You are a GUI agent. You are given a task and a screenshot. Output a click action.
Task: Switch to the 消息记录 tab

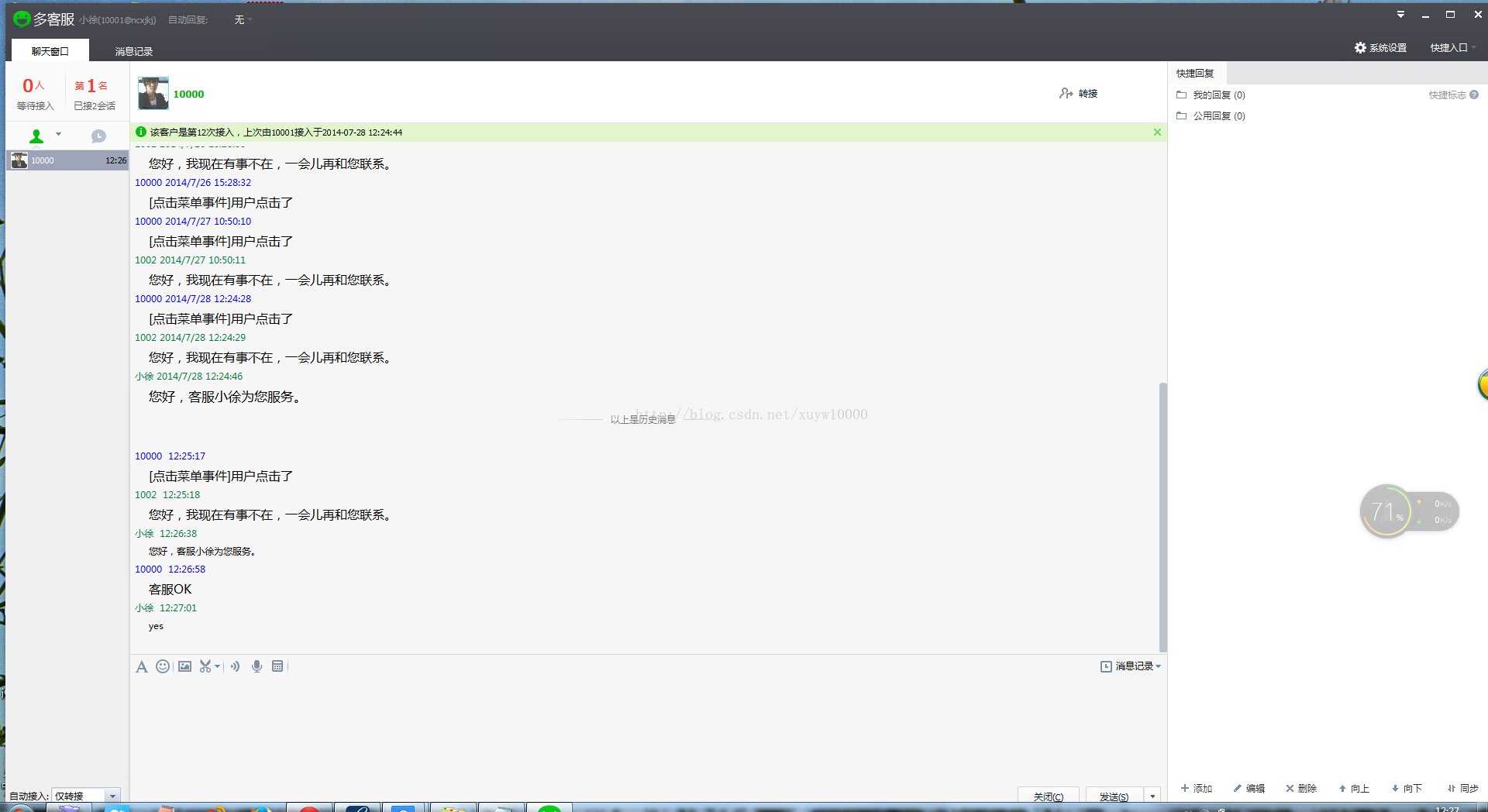(134, 51)
